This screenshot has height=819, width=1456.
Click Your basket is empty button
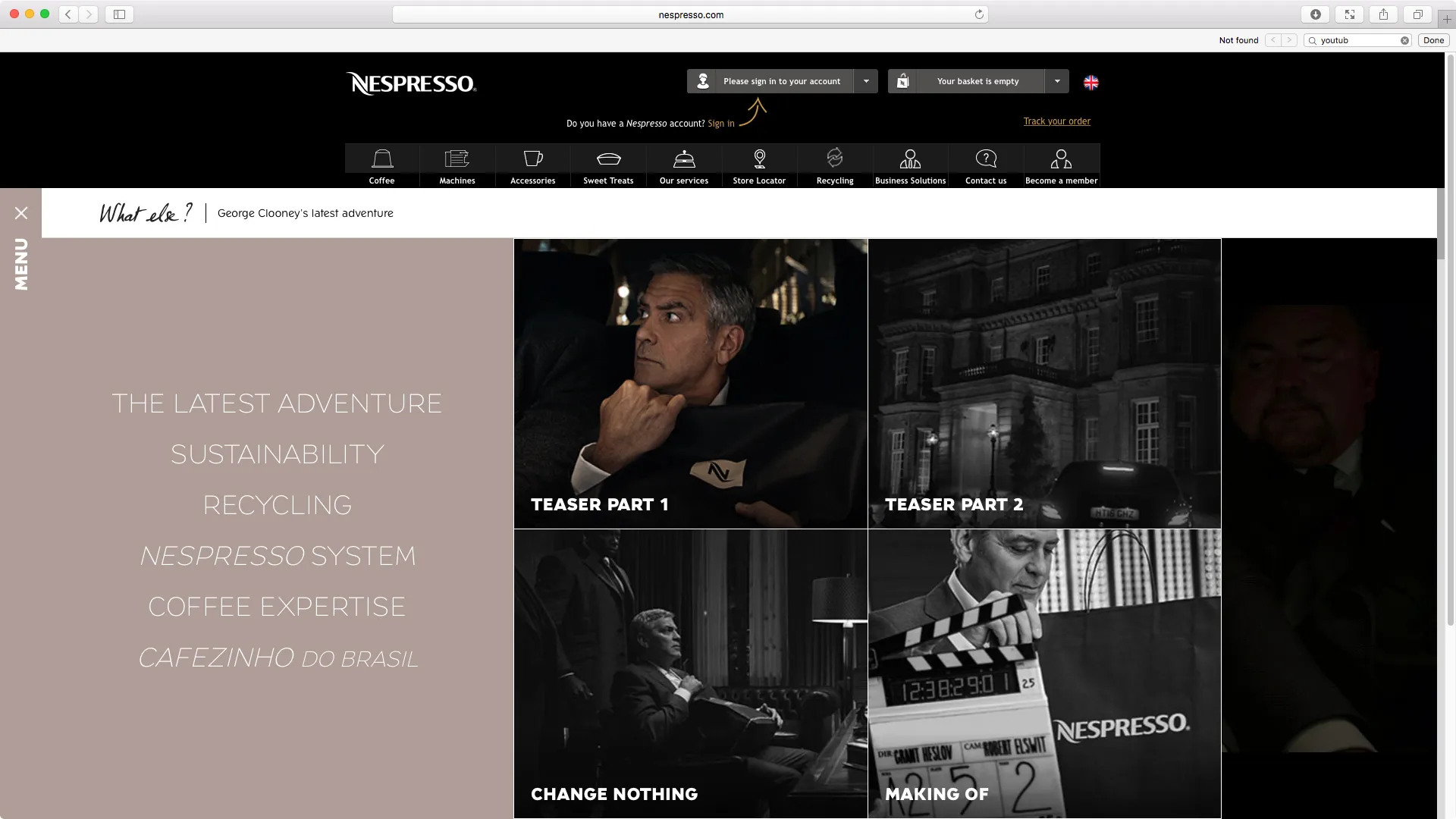click(977, 81)
